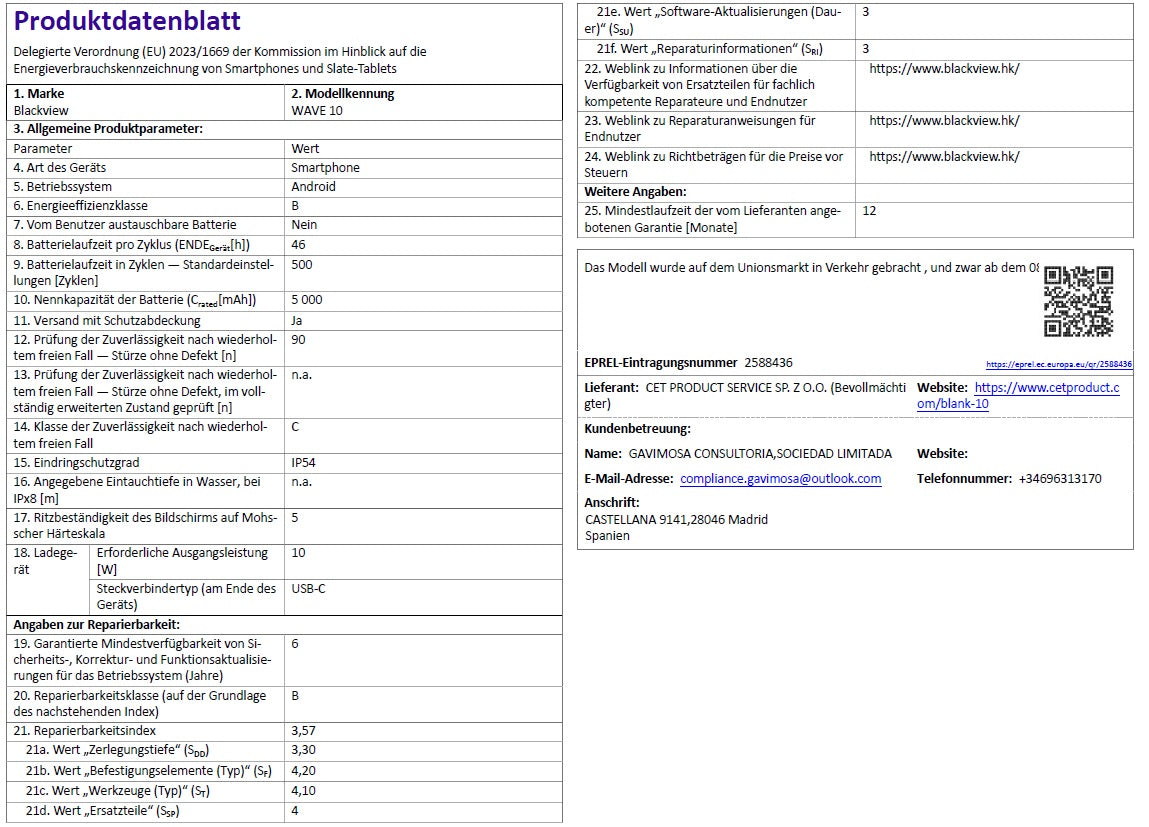Screen dimensions: 1149x827
Task: Click the phone number +34696313170
Action: tap(1060, 479)
